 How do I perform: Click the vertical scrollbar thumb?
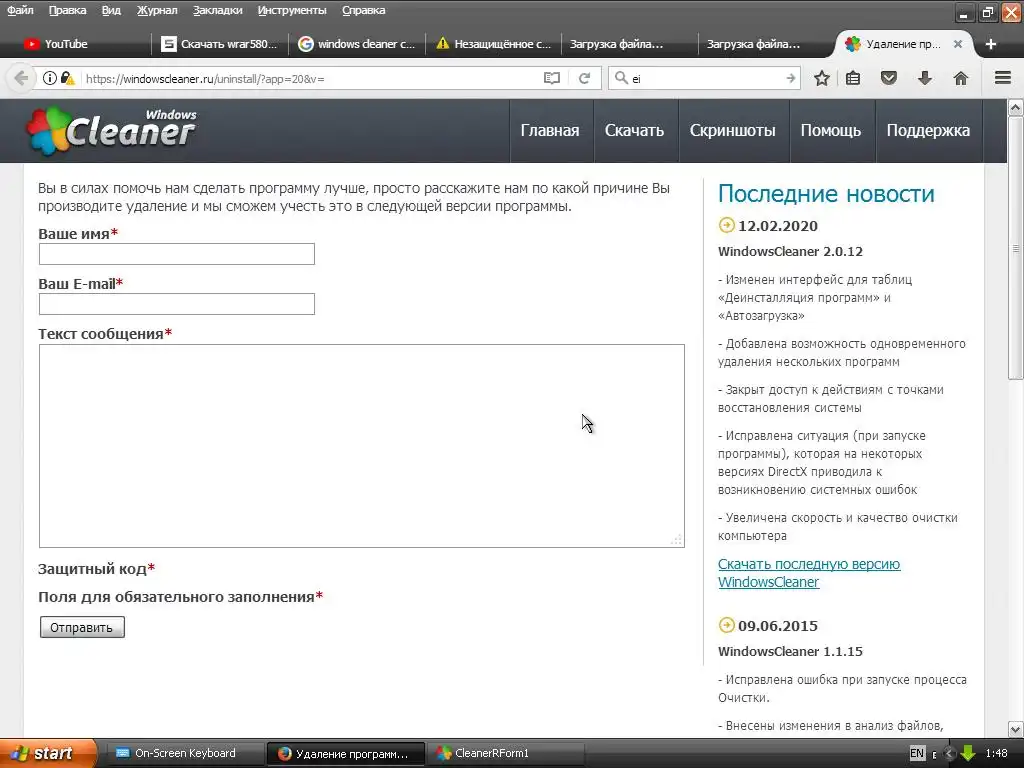coord(1015,248)
